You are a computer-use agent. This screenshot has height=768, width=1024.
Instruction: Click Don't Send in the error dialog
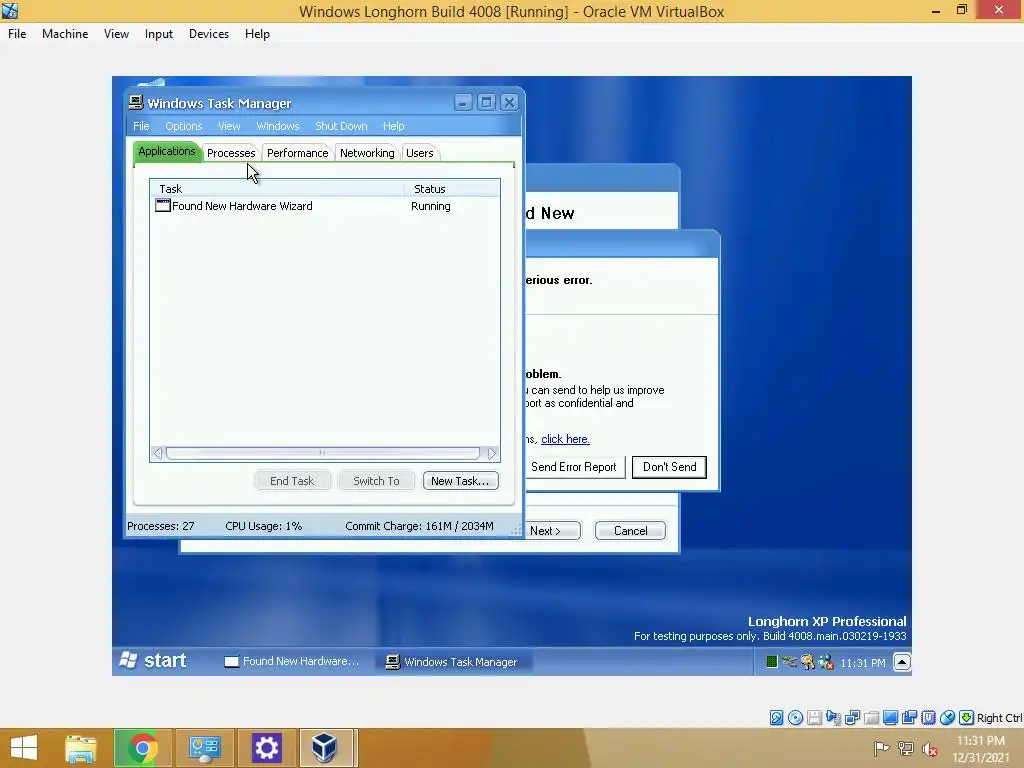[669, 467]
